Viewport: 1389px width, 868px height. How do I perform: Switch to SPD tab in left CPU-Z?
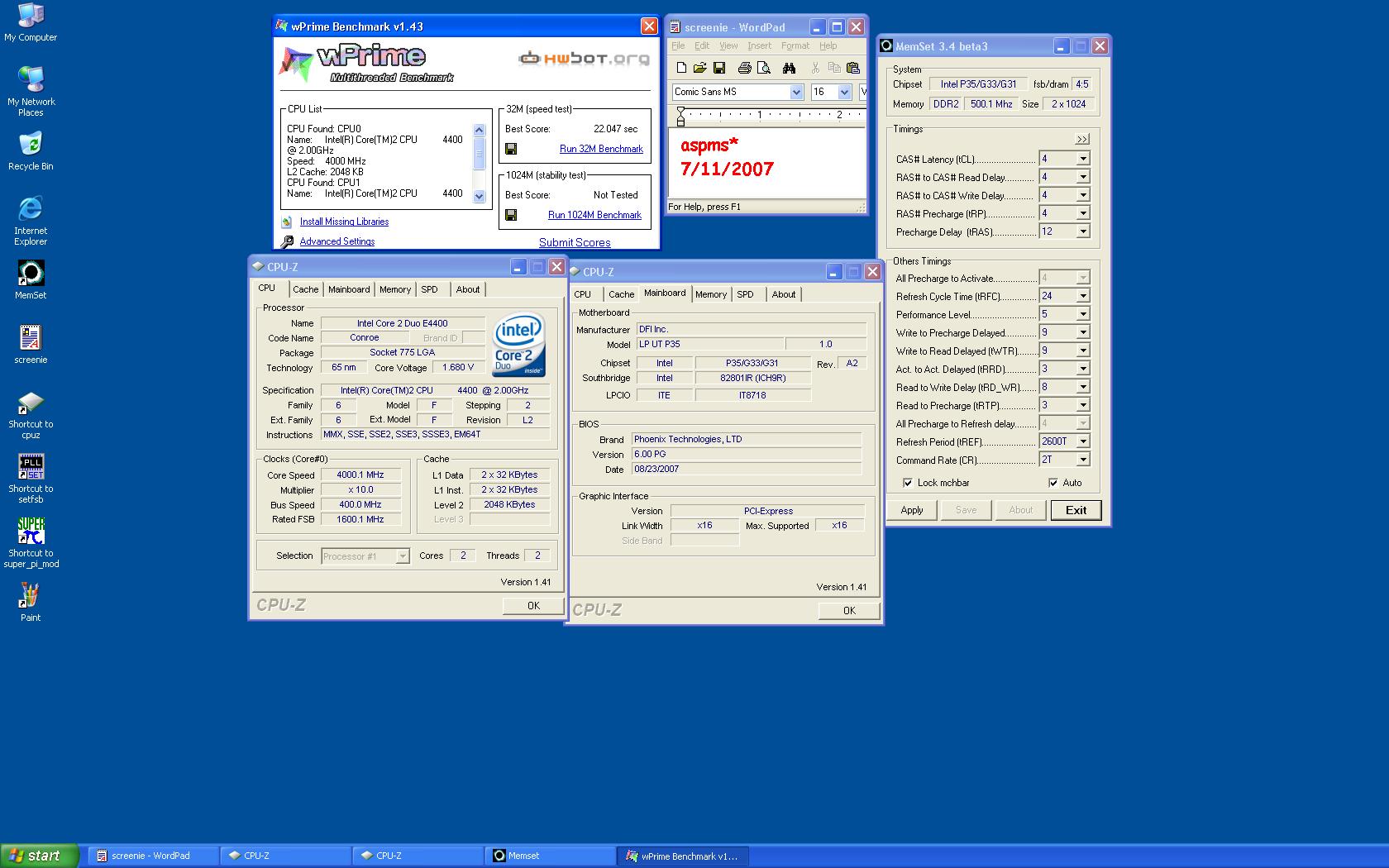pyautogui.click(x=429, y=289)
